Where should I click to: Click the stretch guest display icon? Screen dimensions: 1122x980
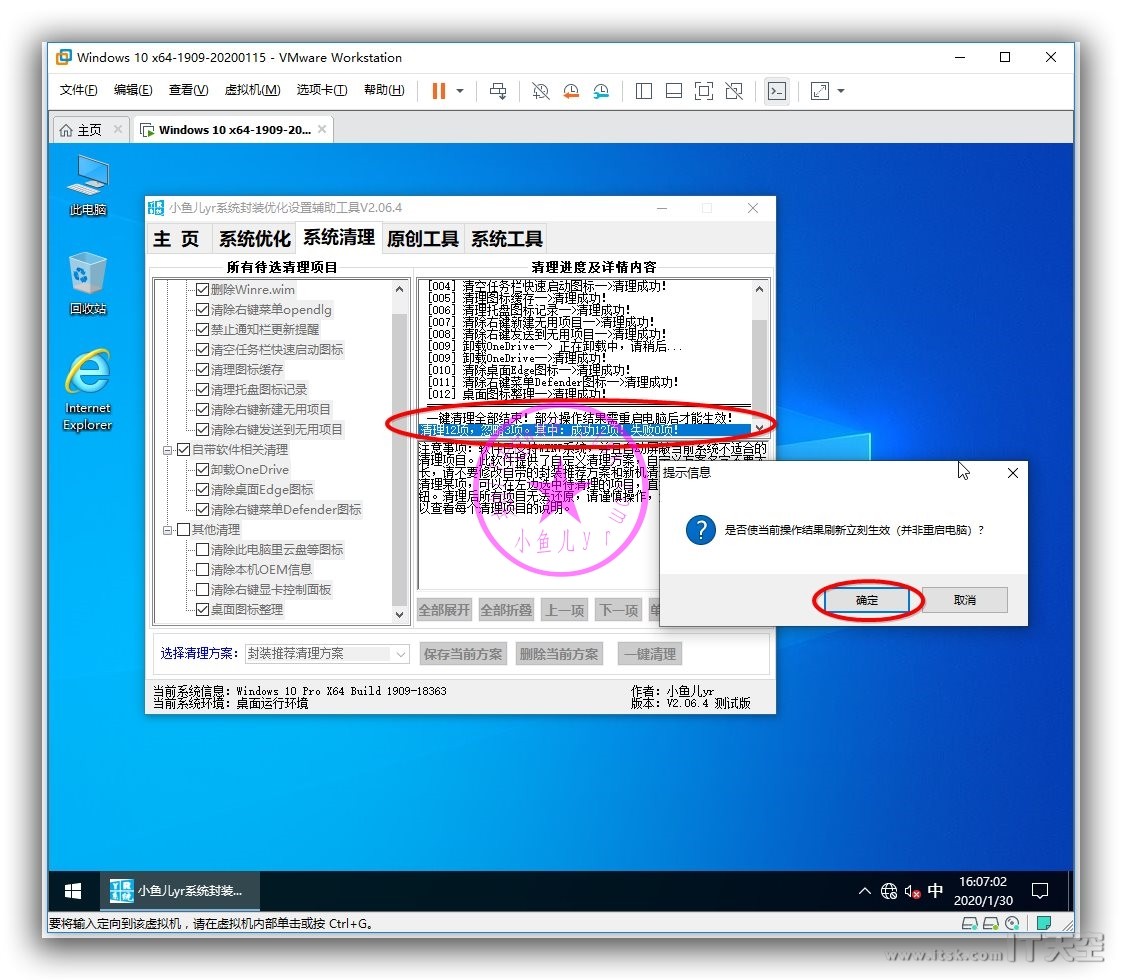tap(820, 91)
